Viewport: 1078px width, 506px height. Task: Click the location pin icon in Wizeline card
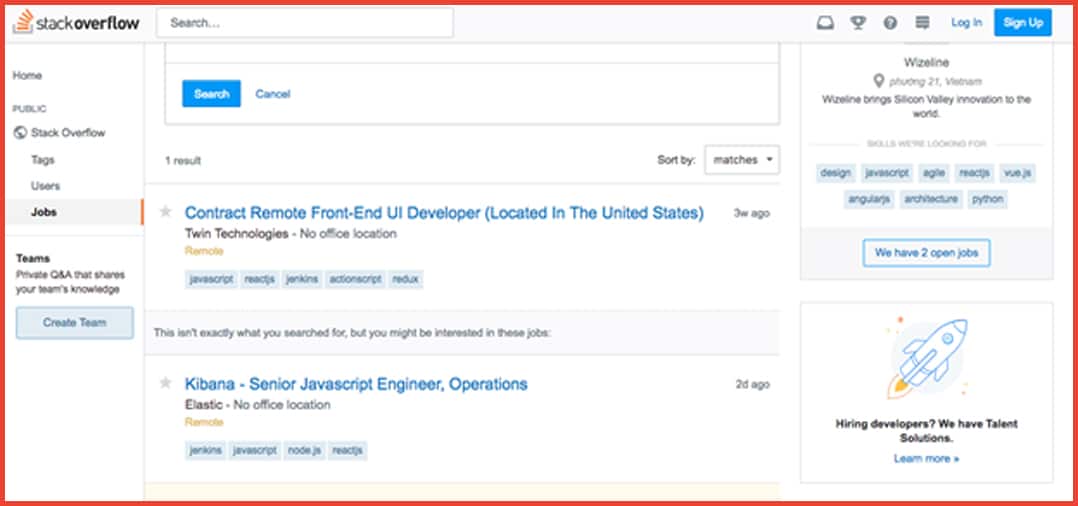[878, 81]
